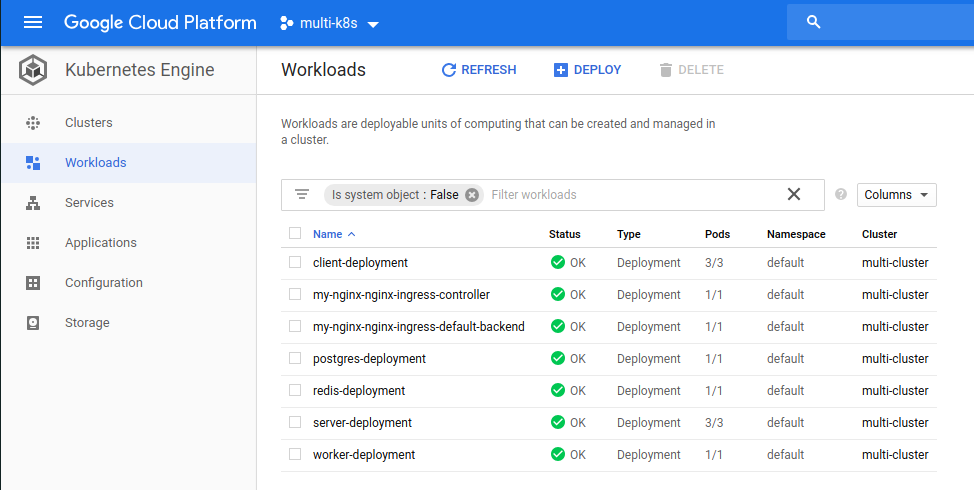The image size is (974, 490).
Task: Click the Workloads sidebar icon
Action: 33,163
